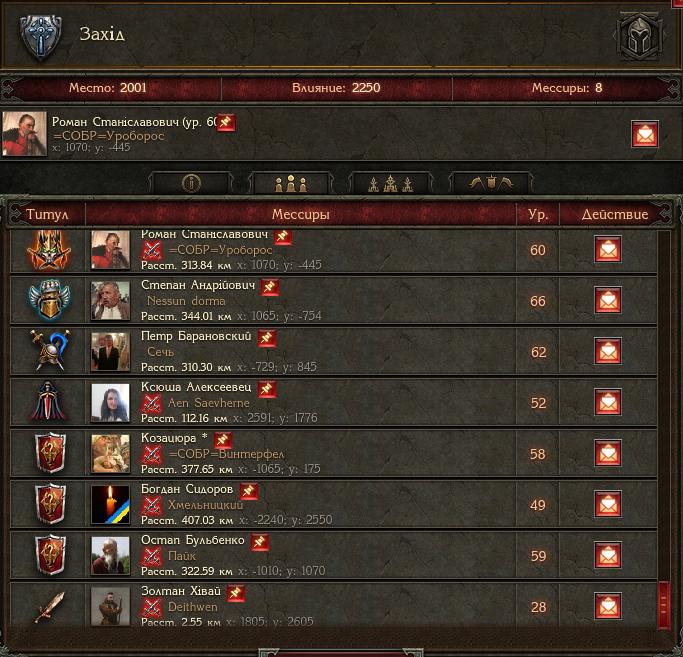
Task: Open the castles tab
Action: click(x=391, y=183)
